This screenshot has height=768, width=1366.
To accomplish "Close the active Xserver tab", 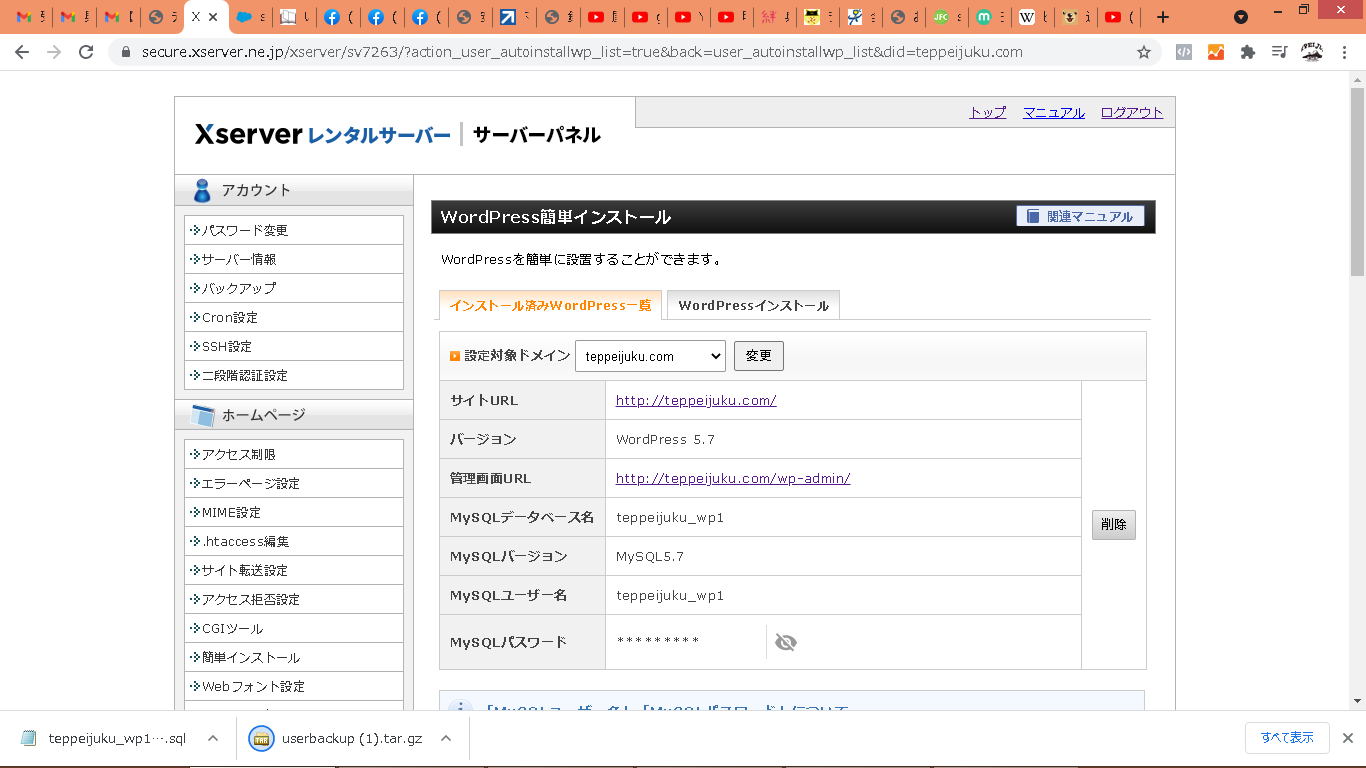I will pos(213,17).
